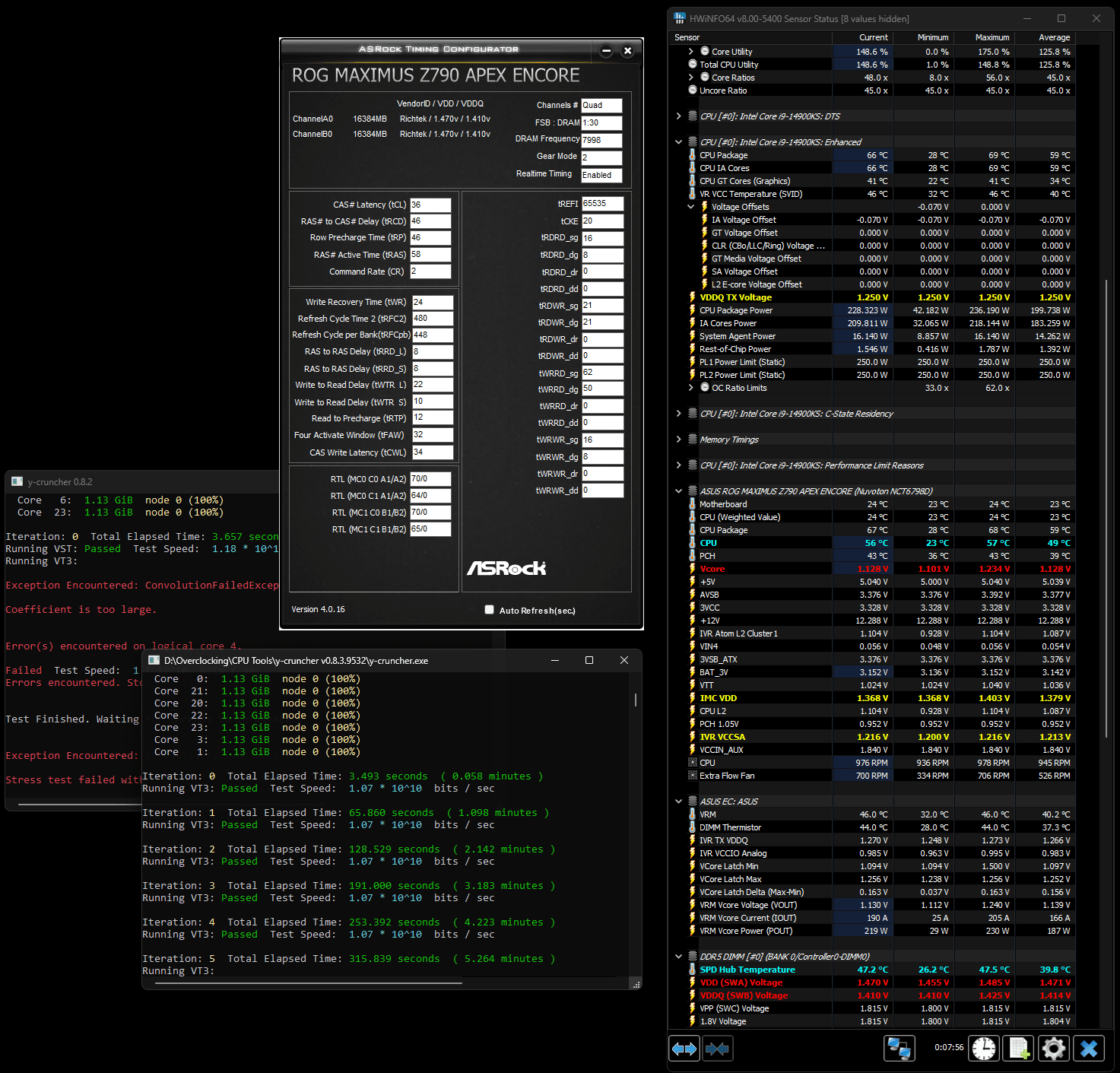Expand the Core Ratios row
1120x1073 pixels.
click(690, 78)
